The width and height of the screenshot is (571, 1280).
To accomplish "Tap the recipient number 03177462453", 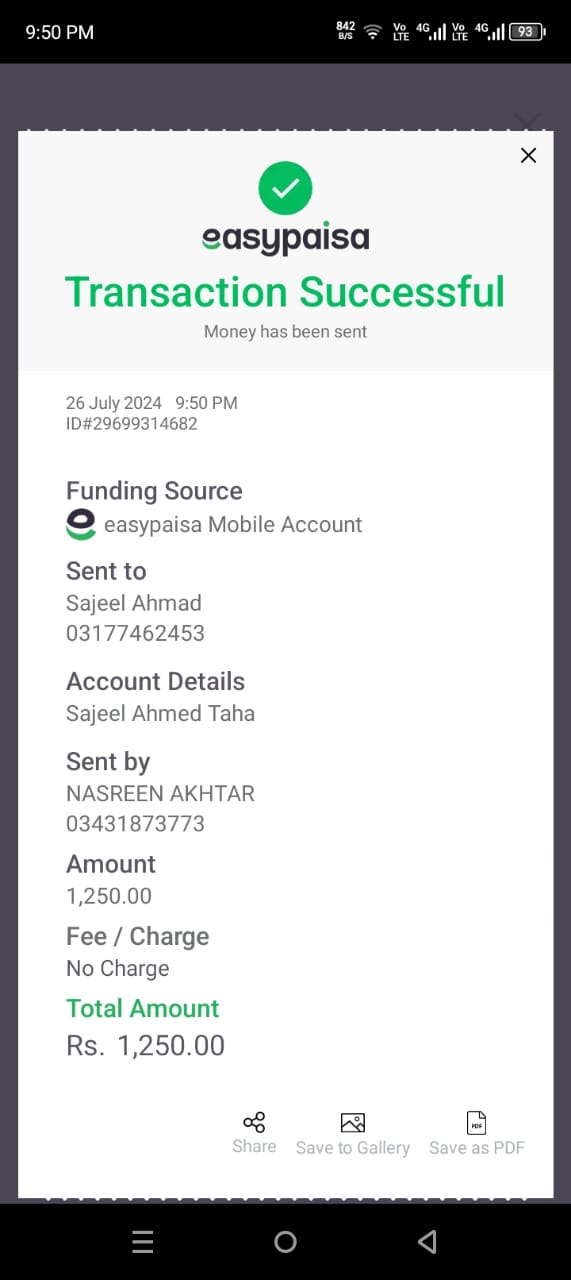I will [135, 633].
